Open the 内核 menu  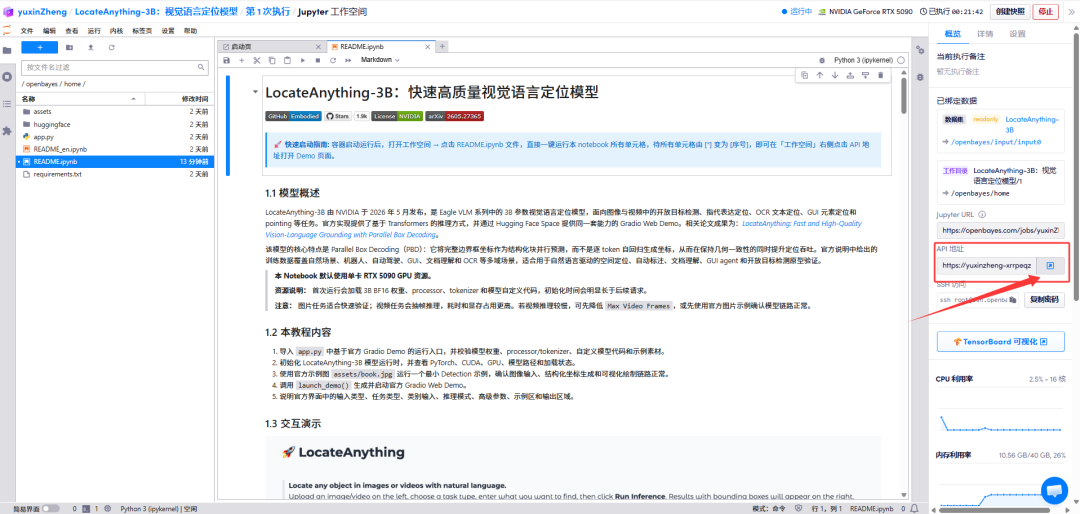(116, 31)
